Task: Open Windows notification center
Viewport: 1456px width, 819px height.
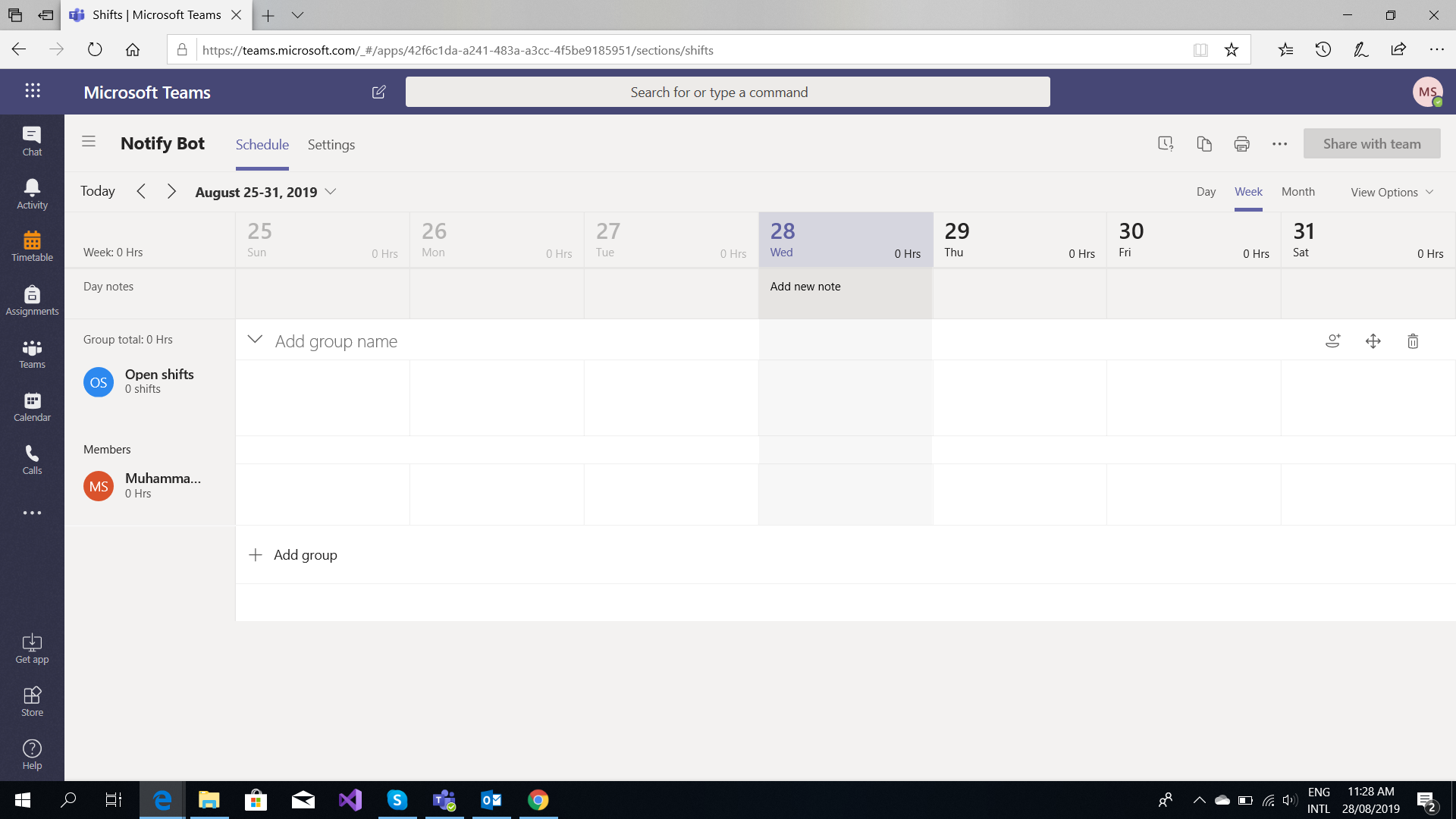Action: coord(1426,801)
